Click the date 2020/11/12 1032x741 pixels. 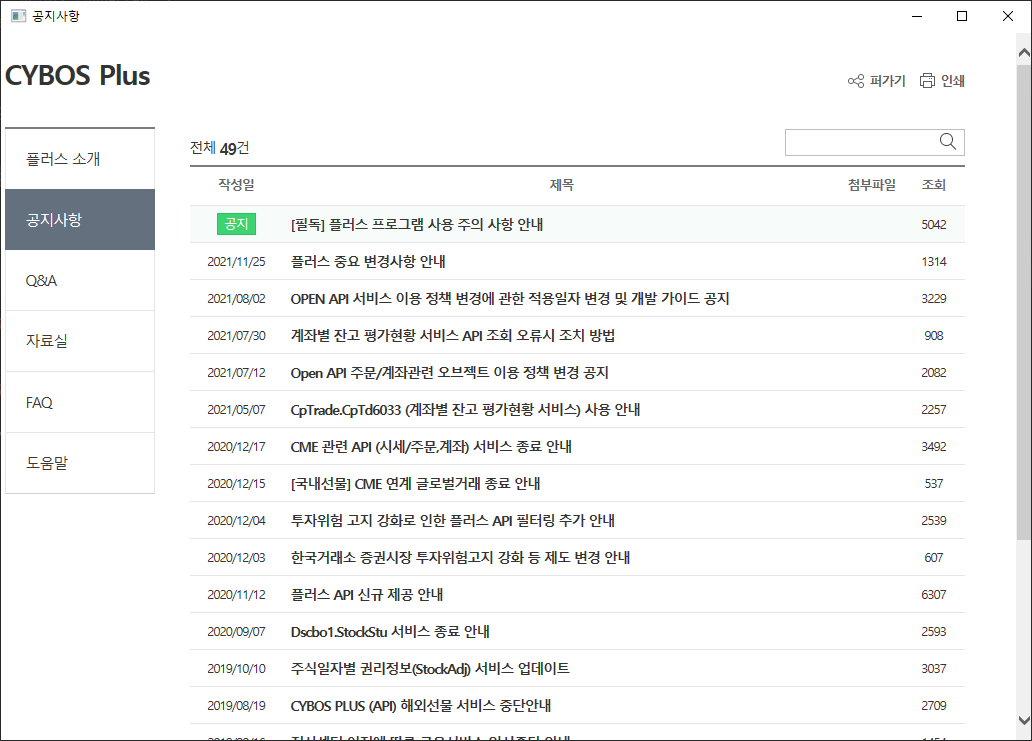click(x=236, y=595)
